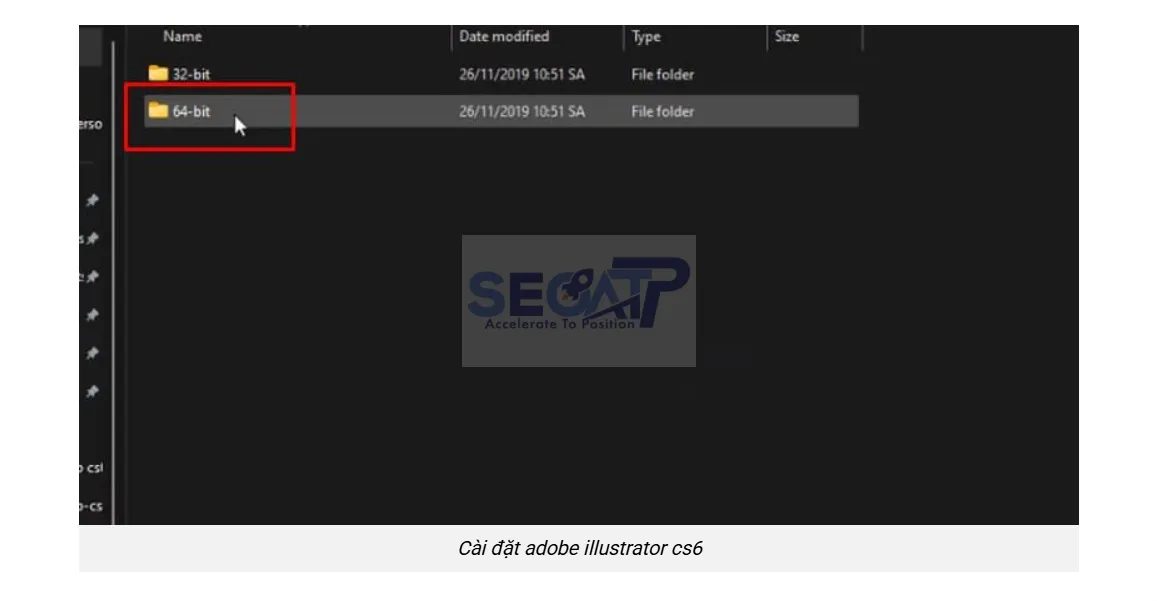
Task: Select the 32-bit folder name
Action: click(191, 74)
